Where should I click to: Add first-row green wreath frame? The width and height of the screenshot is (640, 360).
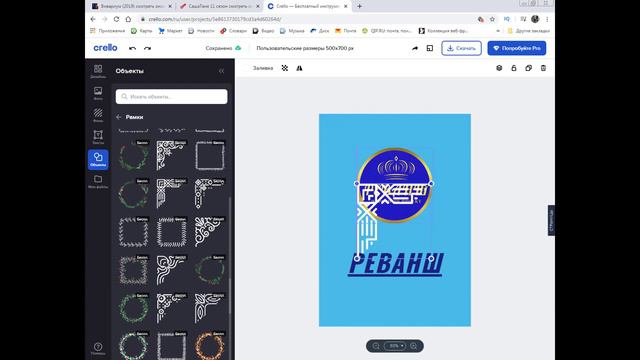click(133, 156)
